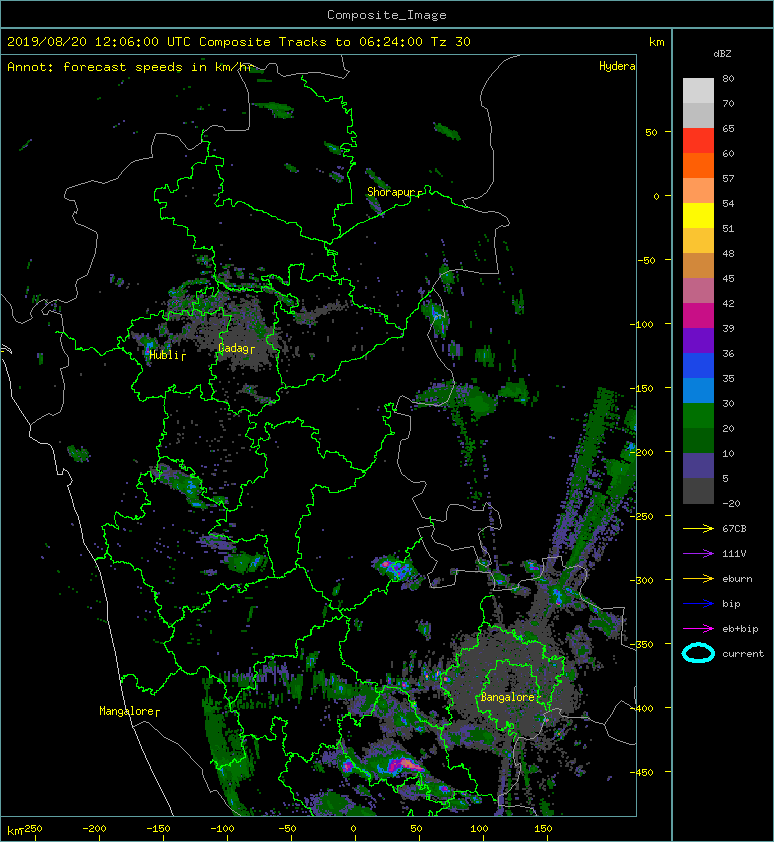The image size is (774, 842).
Task: Click the '111V' legend label
Action: (x=734, y=554)
